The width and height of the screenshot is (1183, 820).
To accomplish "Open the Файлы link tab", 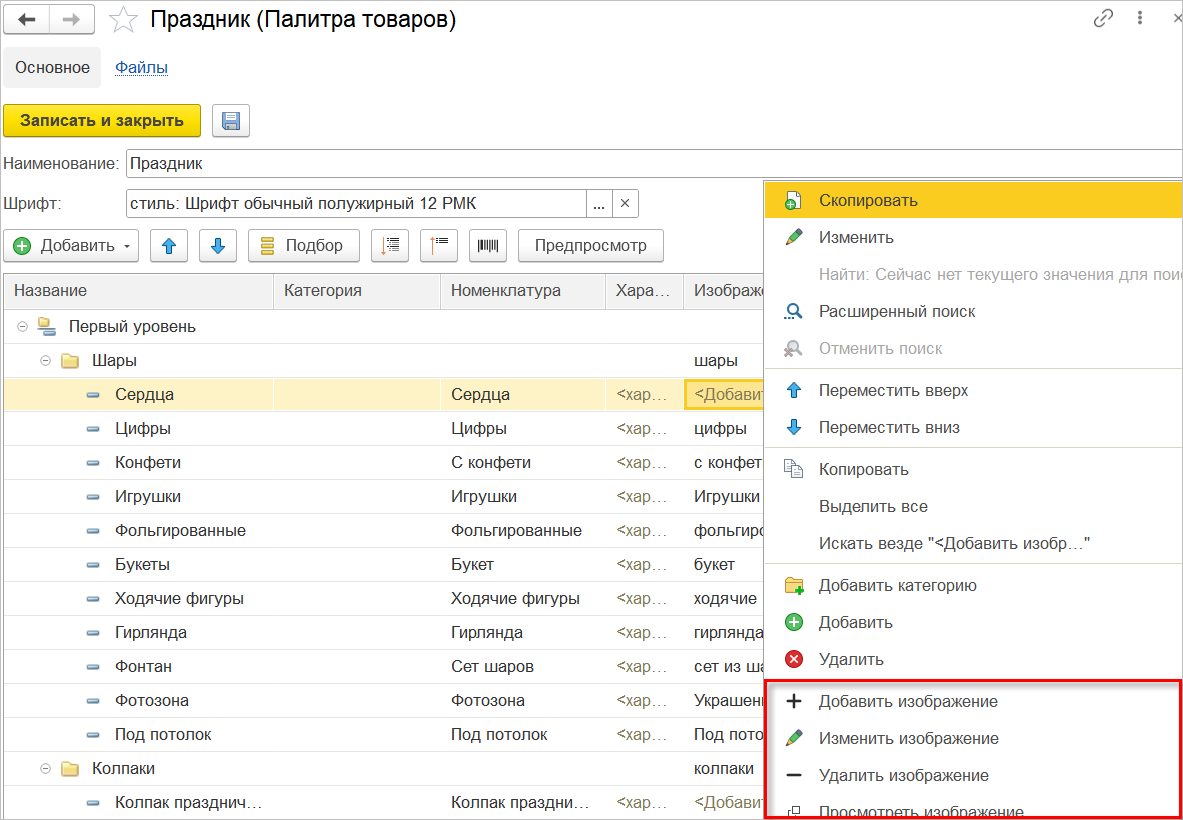I will pos(141,68).
